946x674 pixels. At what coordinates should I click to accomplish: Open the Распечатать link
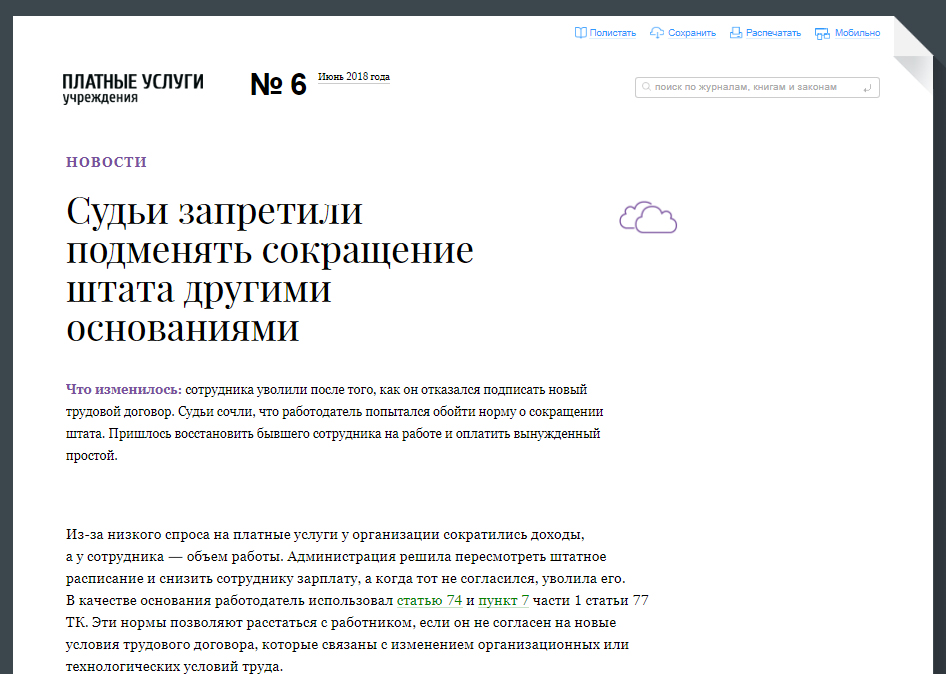tap(773, 33)
